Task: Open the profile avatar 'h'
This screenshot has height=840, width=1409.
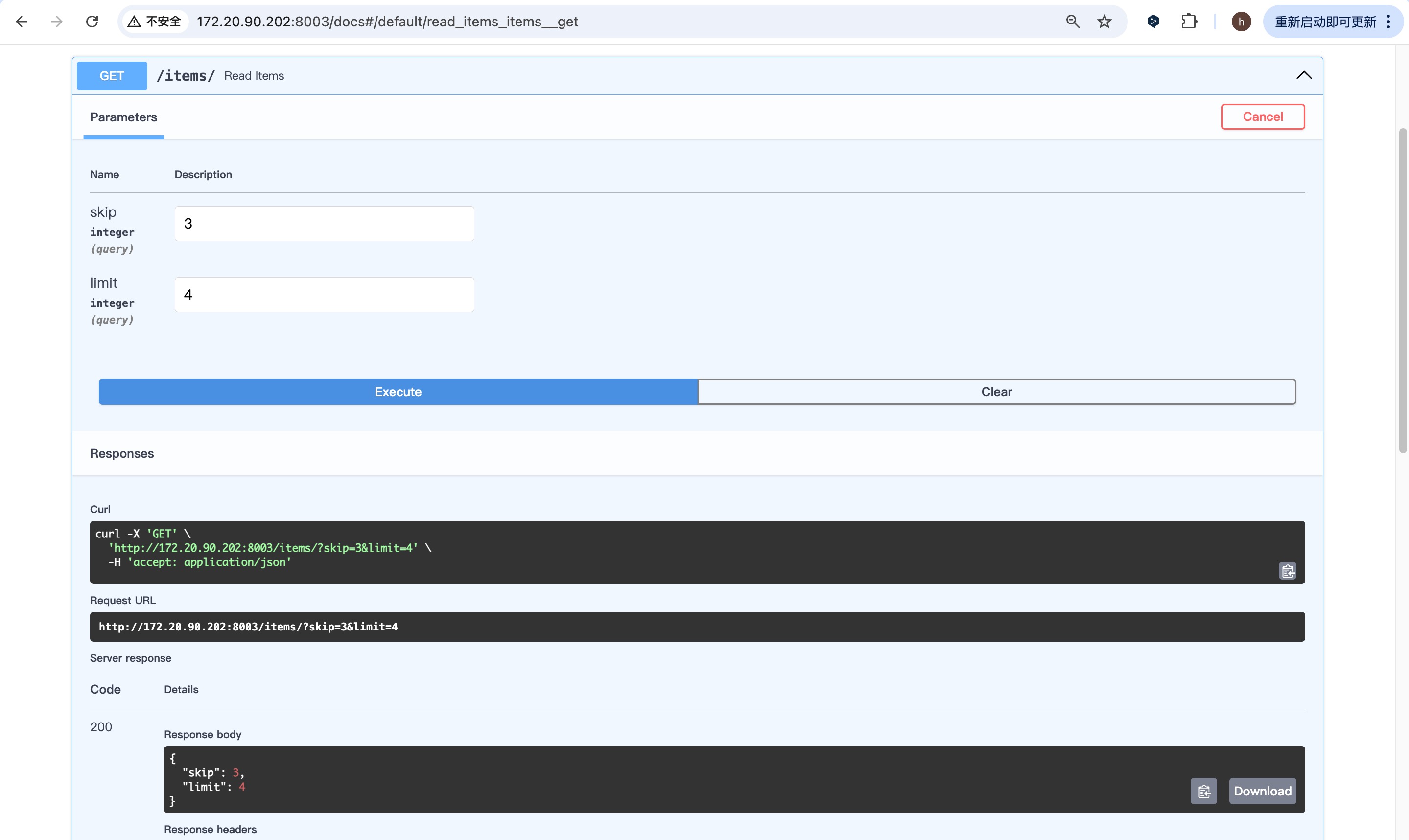Action: point(1241,22)
